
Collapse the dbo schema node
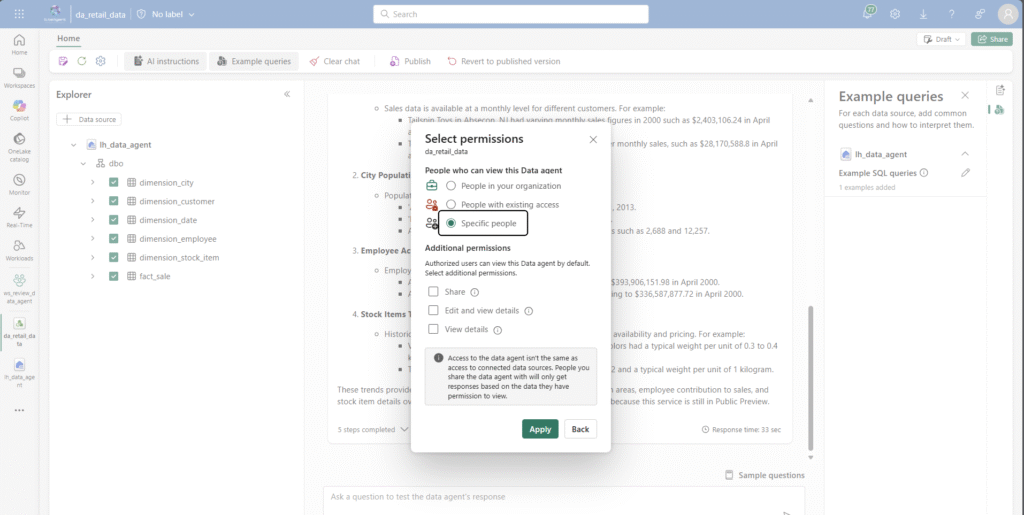[x=83, y=164]
